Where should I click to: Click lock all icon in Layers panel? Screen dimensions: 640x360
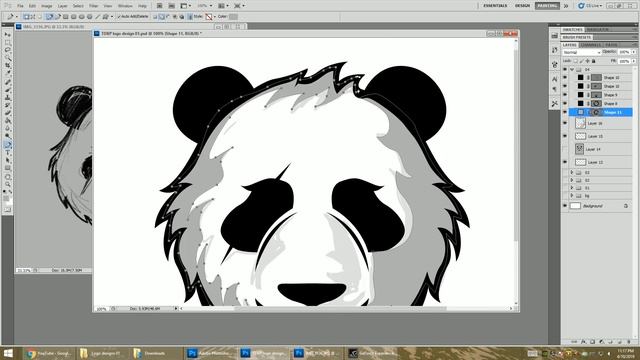[x=594, y=61]
